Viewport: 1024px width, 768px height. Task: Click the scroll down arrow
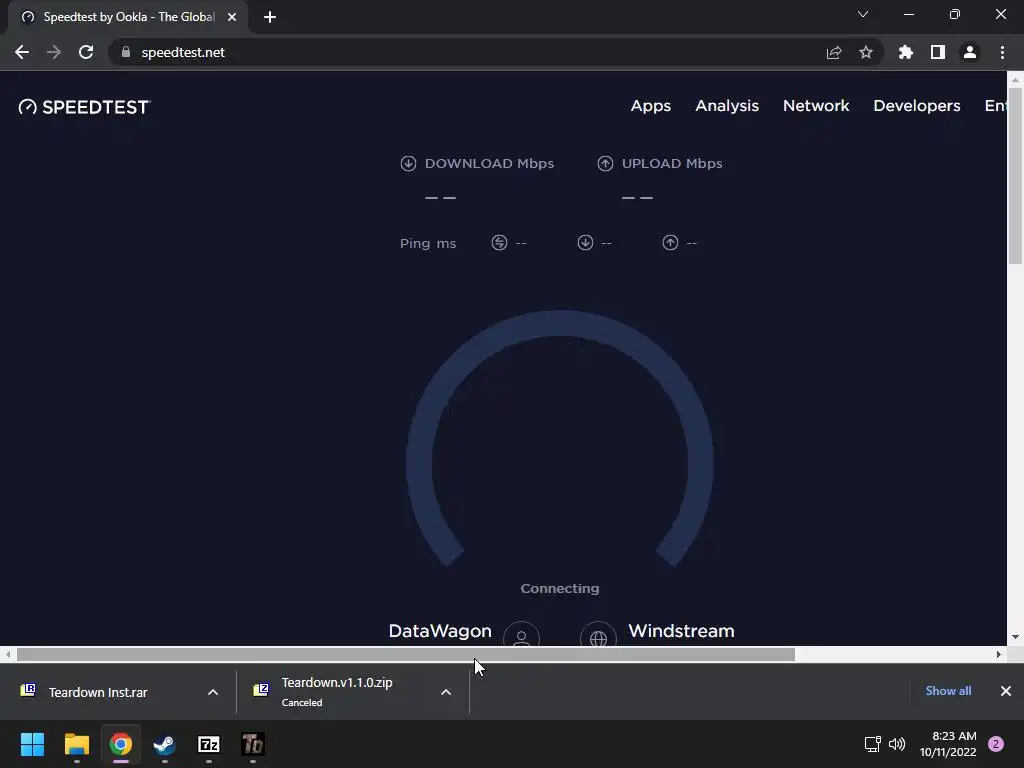pos(1015,637)
